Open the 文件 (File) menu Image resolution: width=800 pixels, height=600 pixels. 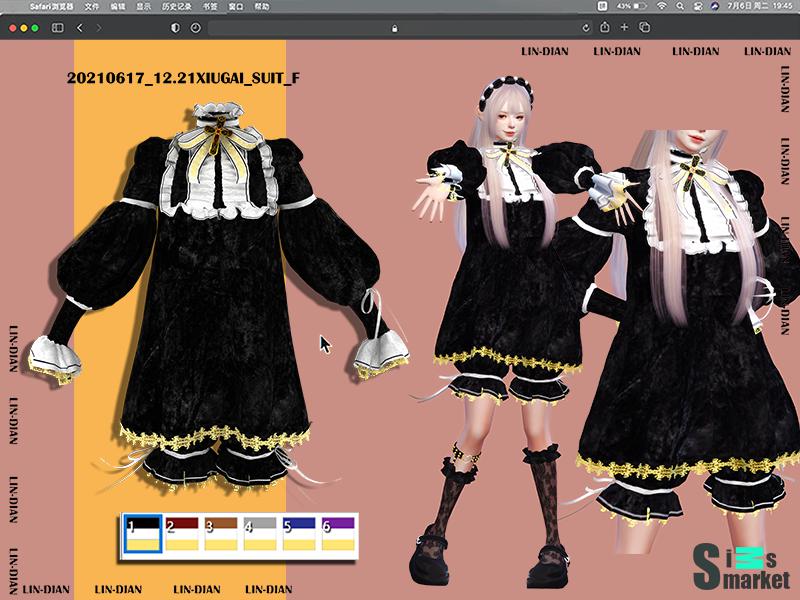point(93,6)
